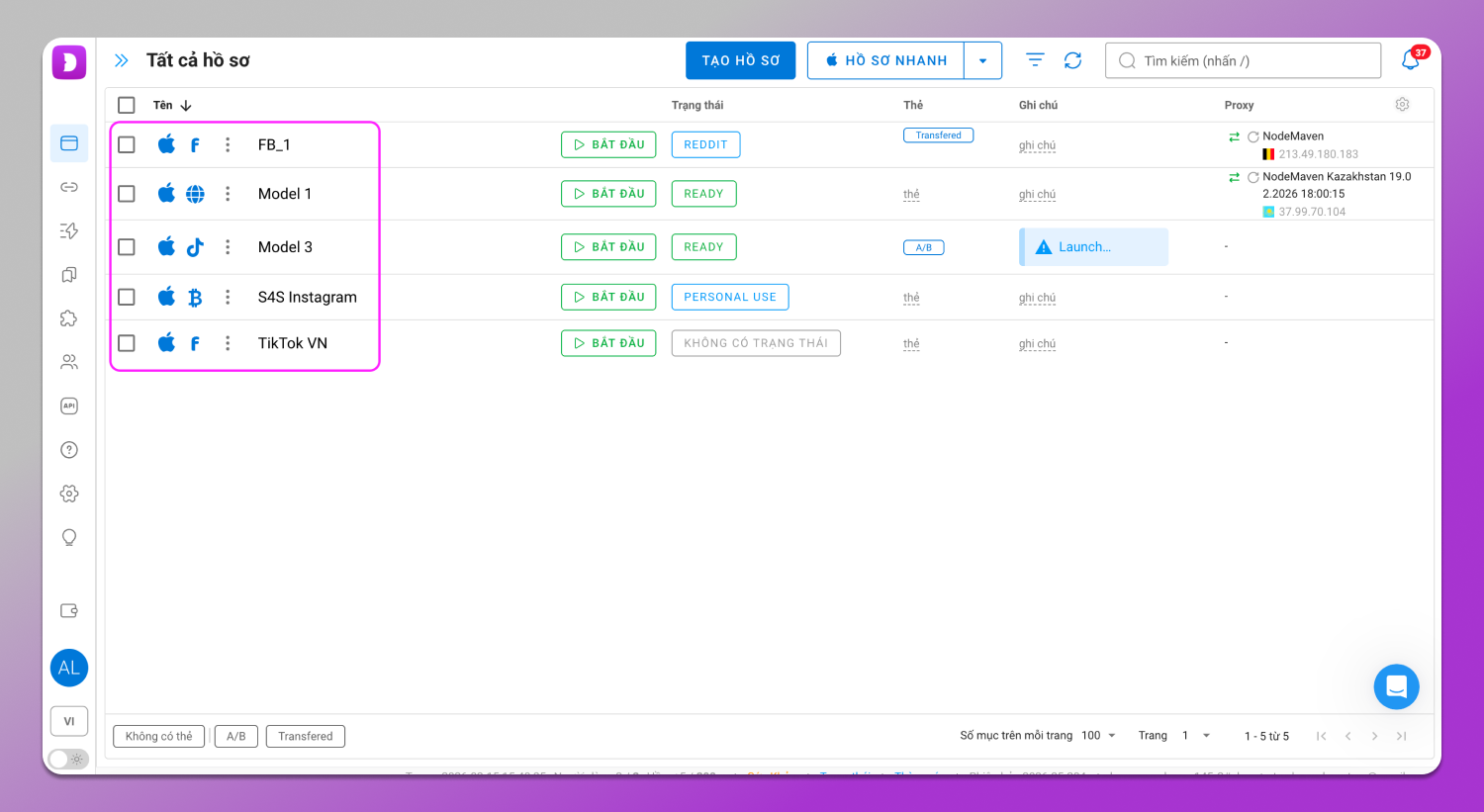Click the notification bell icon
Viewport: 1484px width, 812px height.
coord(1411,60)
